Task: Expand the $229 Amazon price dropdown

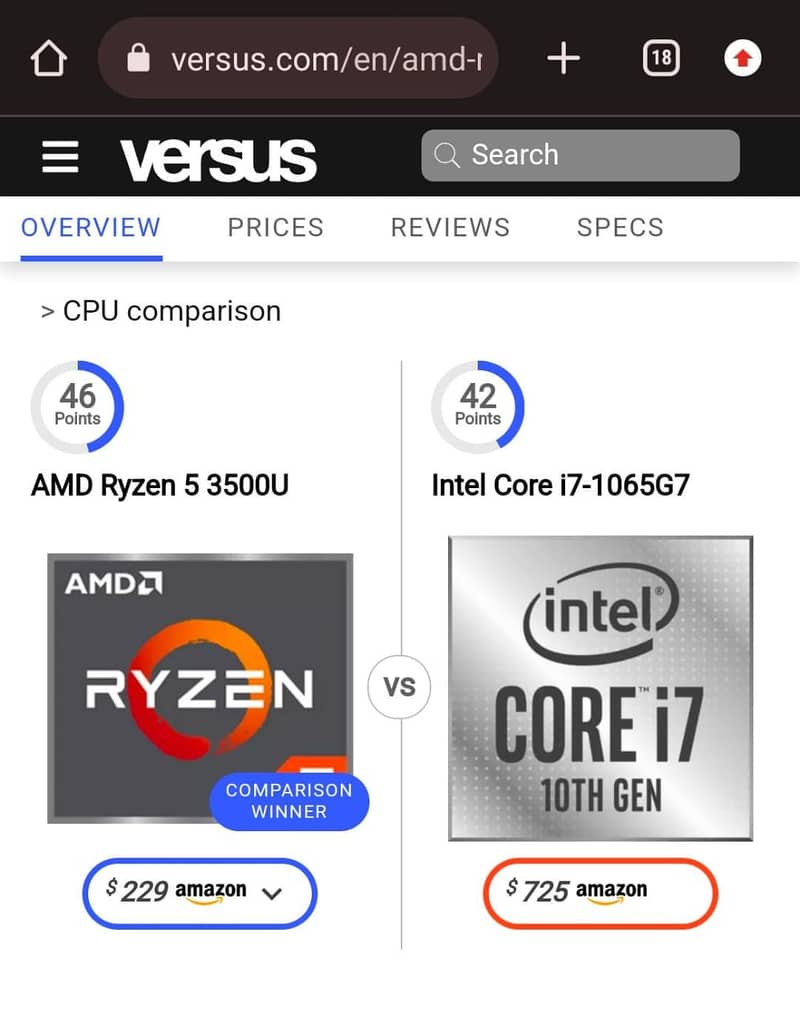Action: (x=271, y=891)
